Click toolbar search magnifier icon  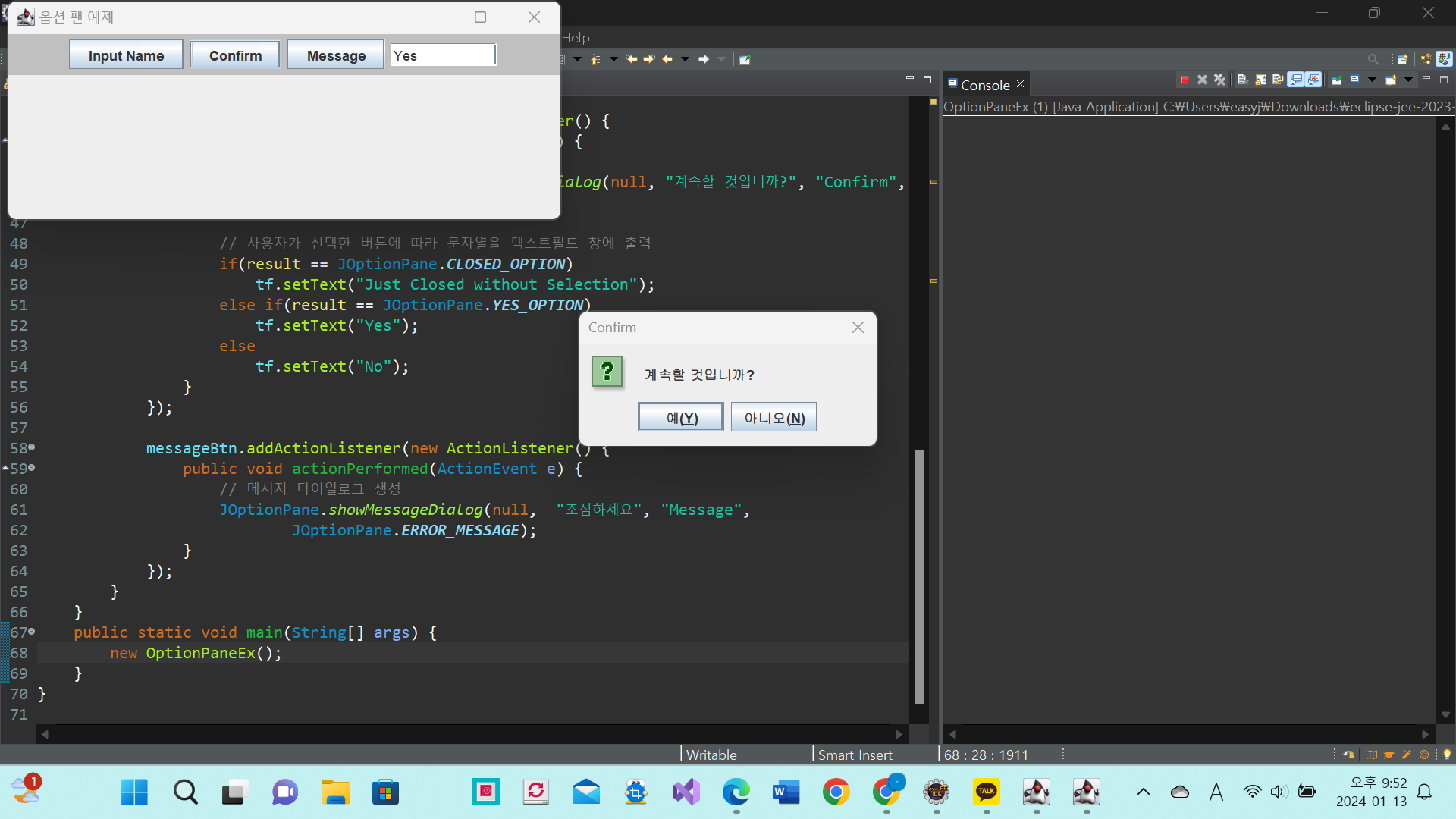1373,59
